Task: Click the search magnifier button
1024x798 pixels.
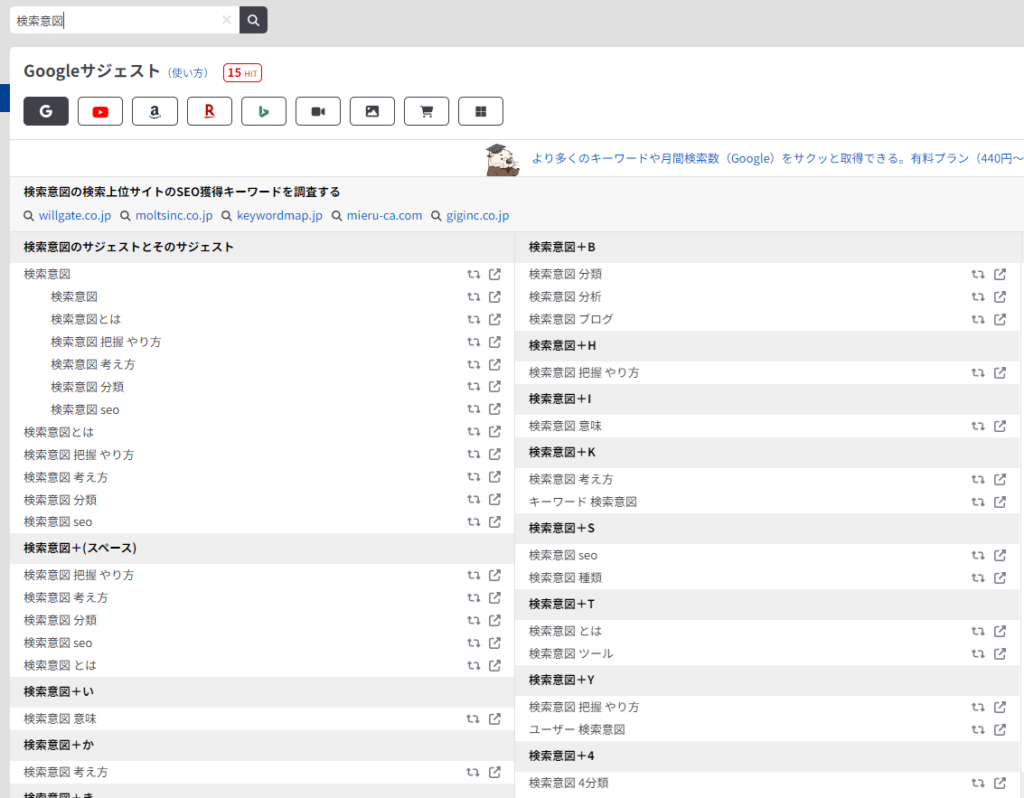Action: (x=253, y=20)
